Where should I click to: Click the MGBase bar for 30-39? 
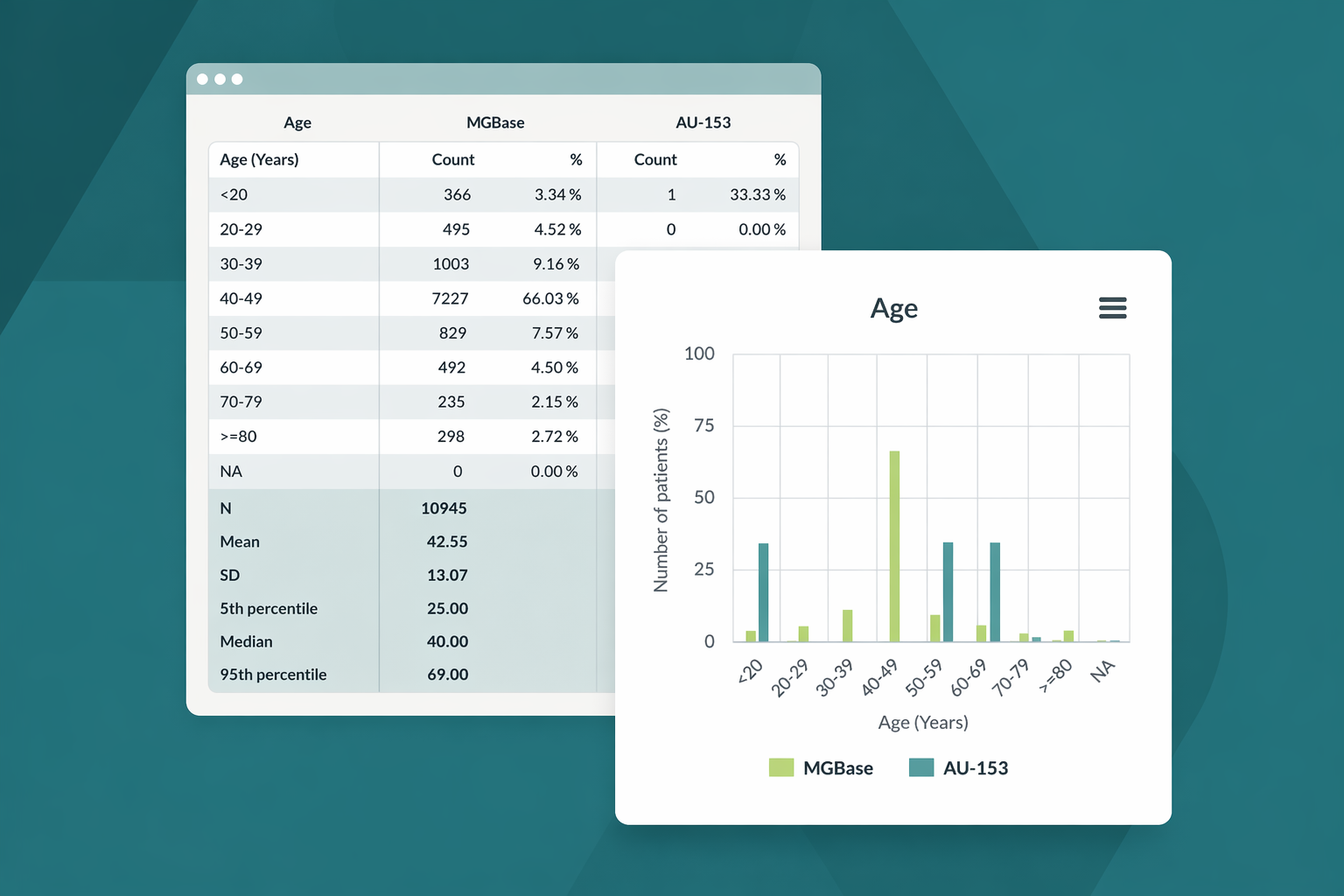(x=847, y=626)
